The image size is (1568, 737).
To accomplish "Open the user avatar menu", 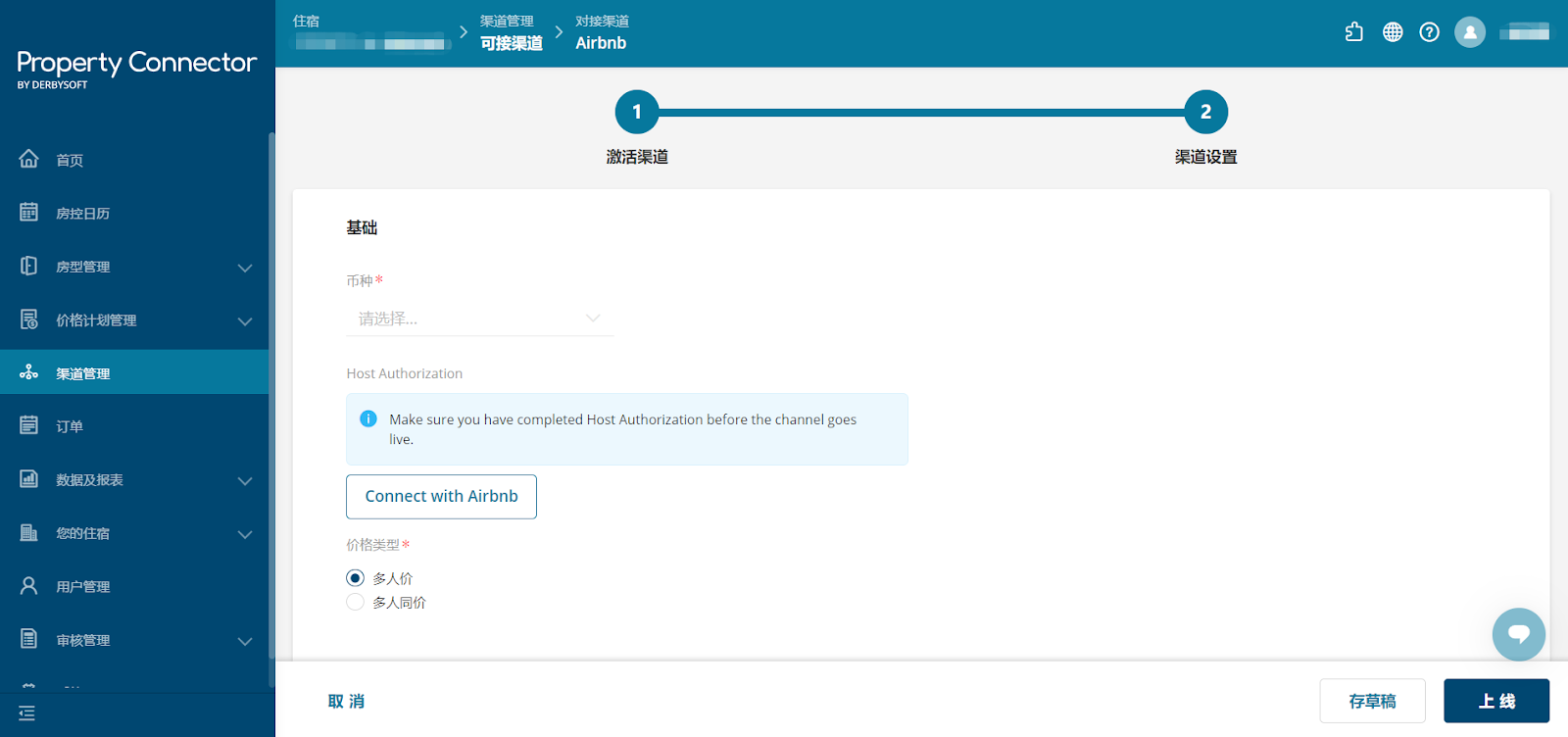I will [x=1470, y=32].
